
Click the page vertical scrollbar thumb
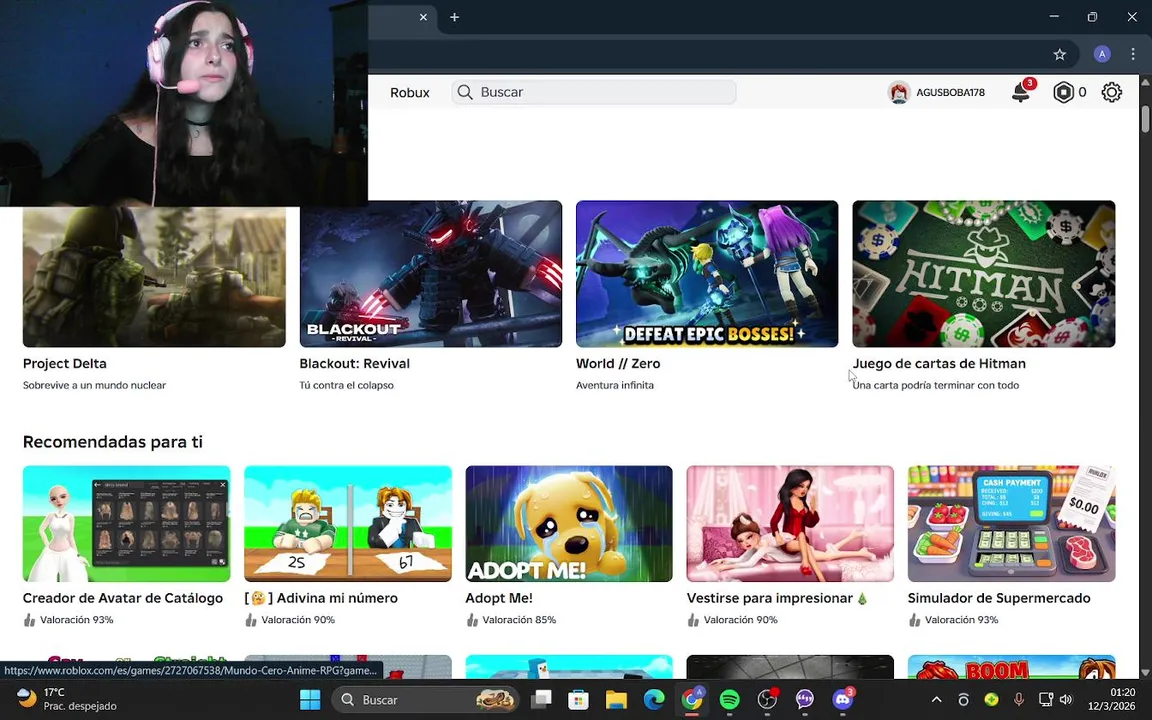1145,120
